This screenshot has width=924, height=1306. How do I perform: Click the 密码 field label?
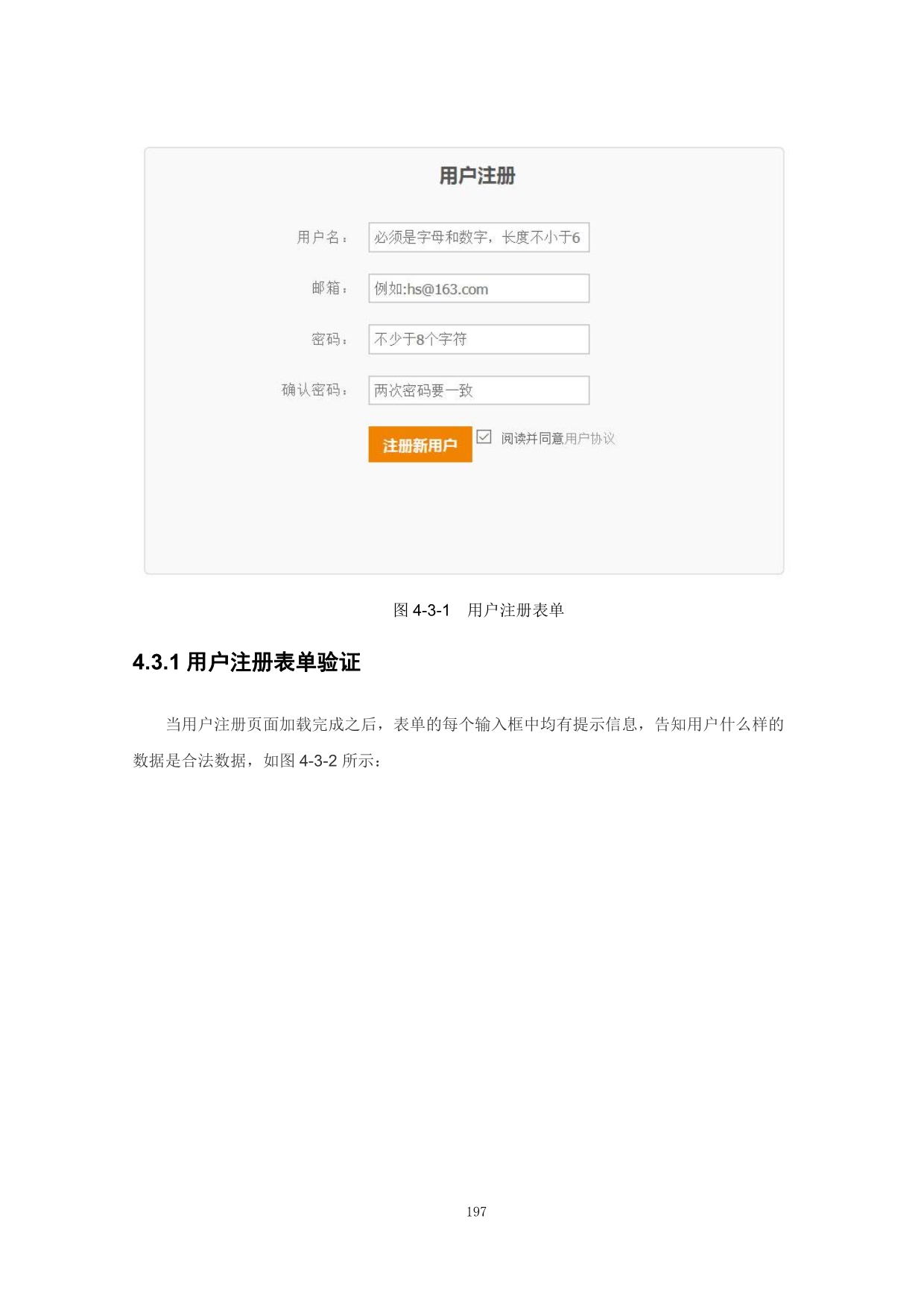[x=329, y=339]
